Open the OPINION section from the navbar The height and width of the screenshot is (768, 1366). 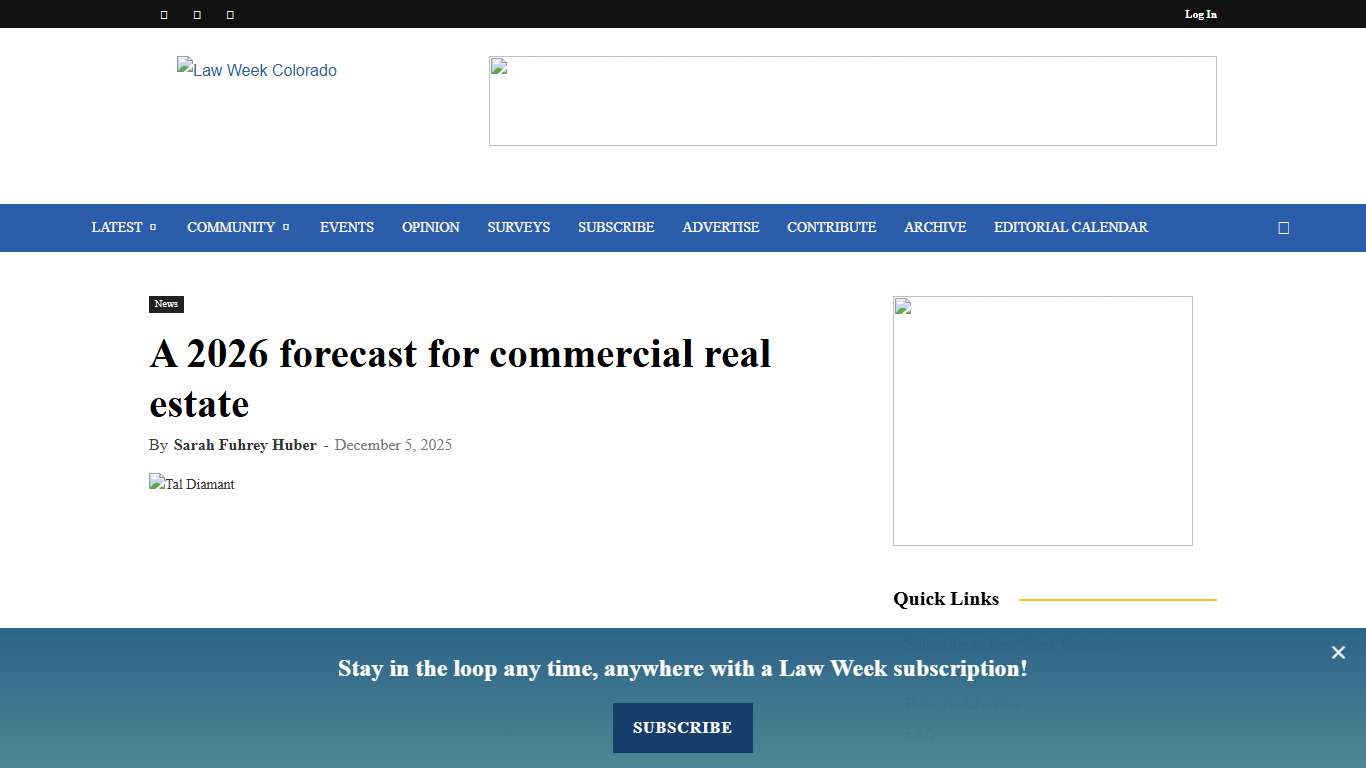pyautogui.click(x=430, y=227)
